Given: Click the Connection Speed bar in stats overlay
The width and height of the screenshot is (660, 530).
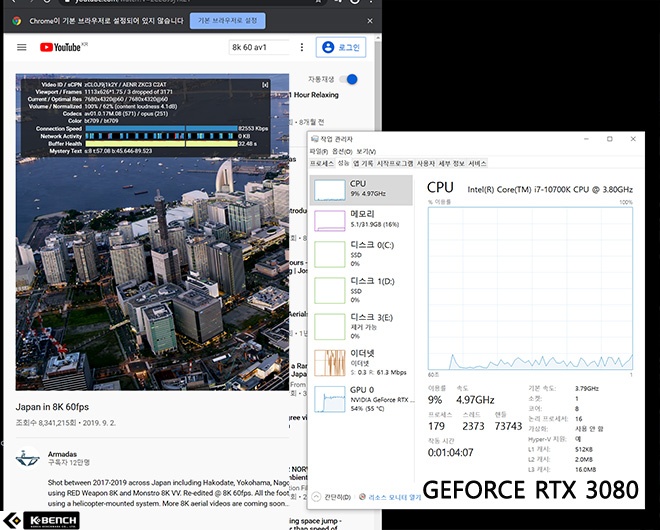Looking at the screenshot, I should coord(161,128).
